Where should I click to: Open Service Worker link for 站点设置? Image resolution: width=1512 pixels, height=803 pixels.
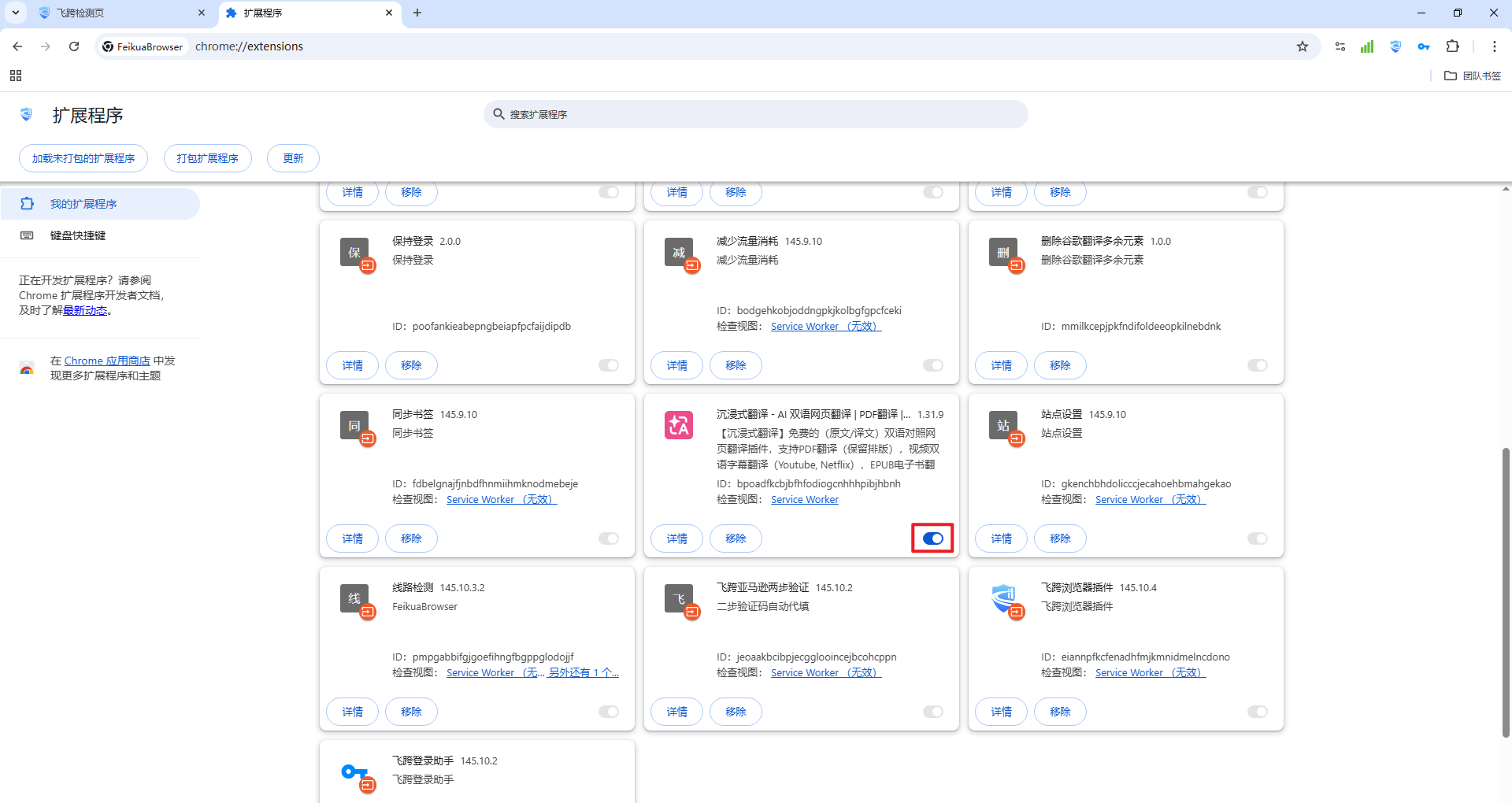[1151, 500]
